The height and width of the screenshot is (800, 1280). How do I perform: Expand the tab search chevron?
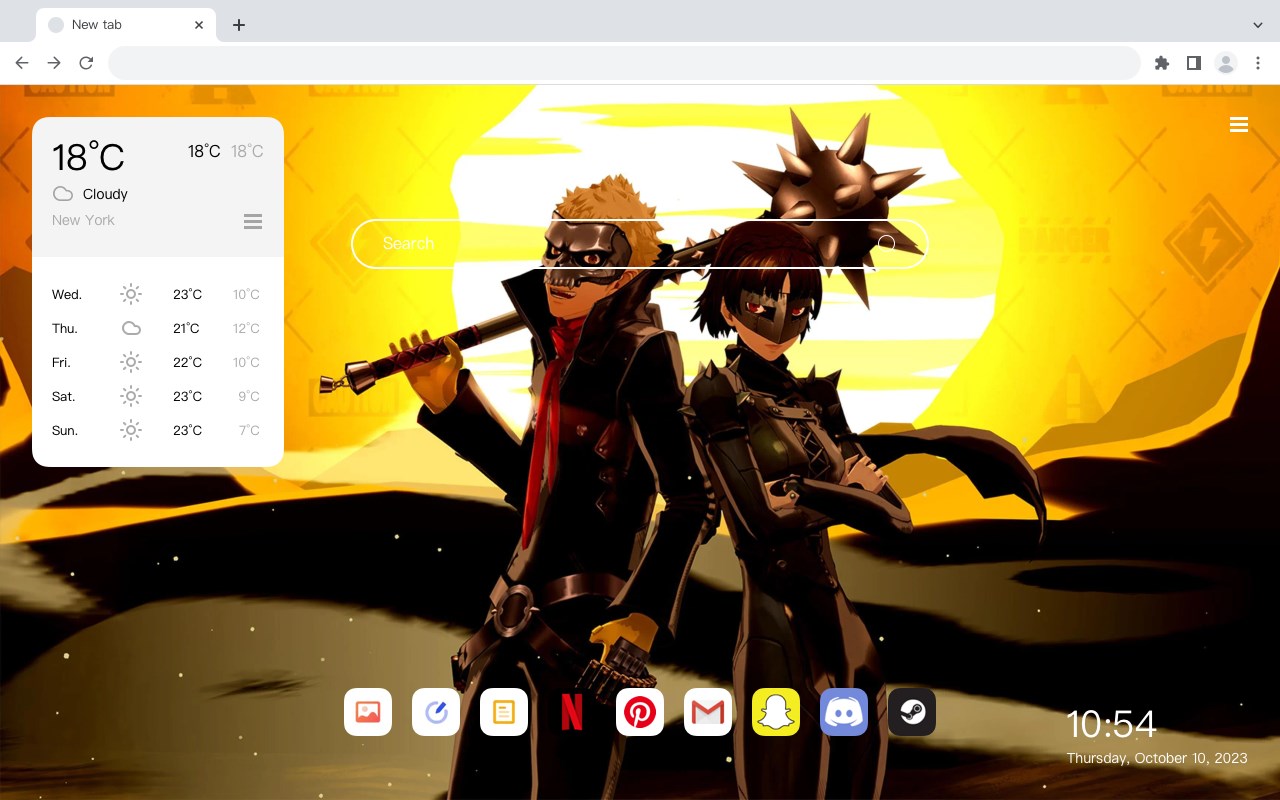click(1258, 24)
